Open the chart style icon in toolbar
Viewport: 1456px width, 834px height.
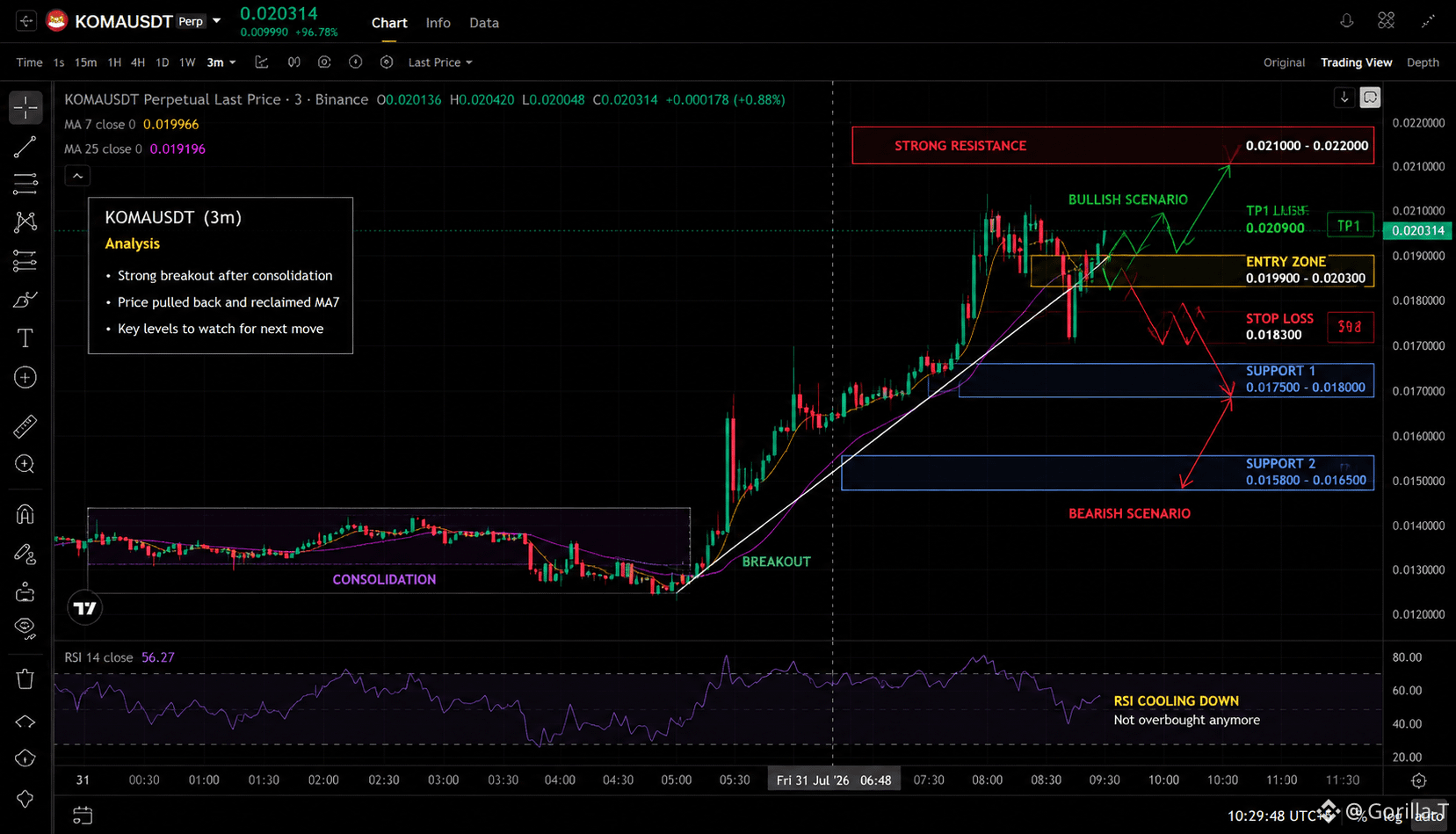click(262, 62)
